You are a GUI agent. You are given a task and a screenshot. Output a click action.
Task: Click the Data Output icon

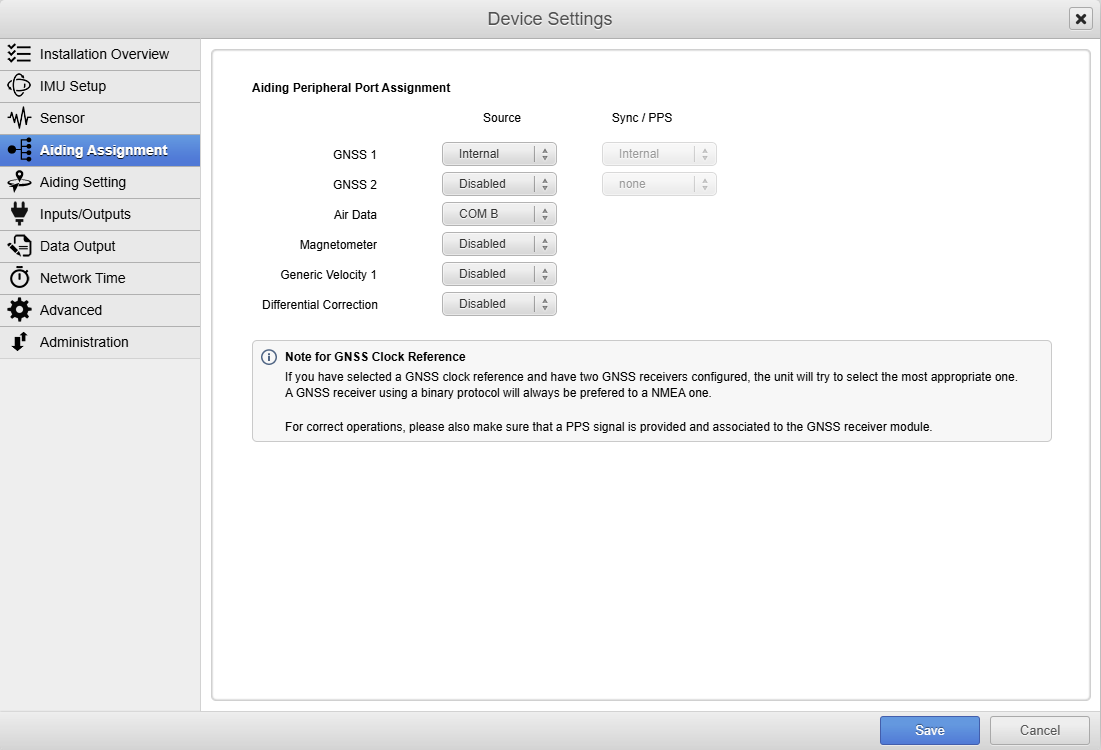[x=19, y=246]
